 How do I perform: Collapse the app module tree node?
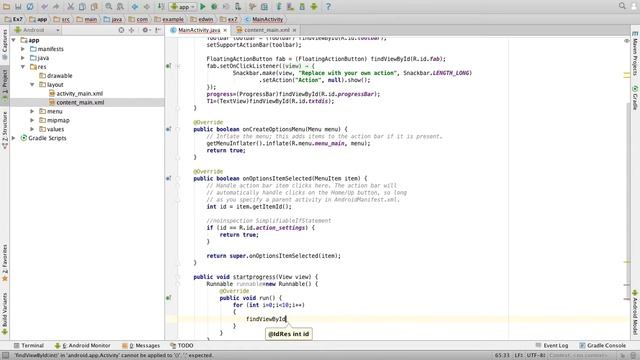[13, 40]
